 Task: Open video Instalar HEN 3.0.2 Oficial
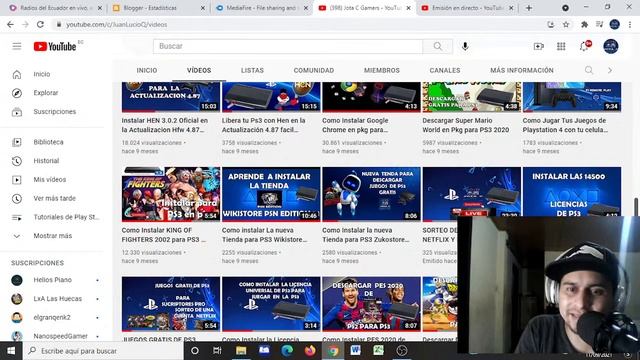165,125
